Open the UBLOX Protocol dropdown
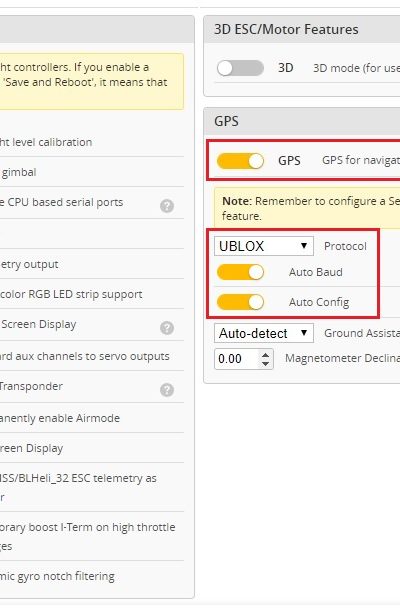The height and width of the screenshot is (610, 400). 264,246
